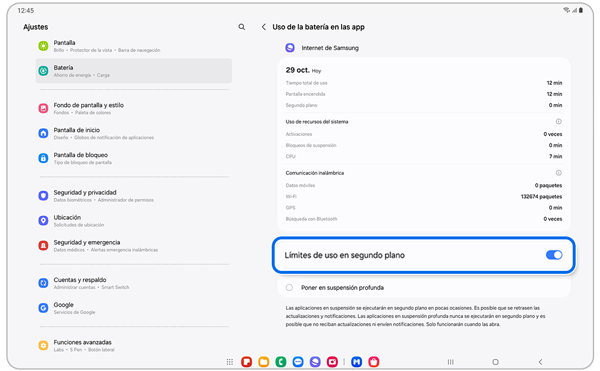Click the Bloqueos de suspensión row
Viewport: 600px width, 371px height.
coord(424,145)
